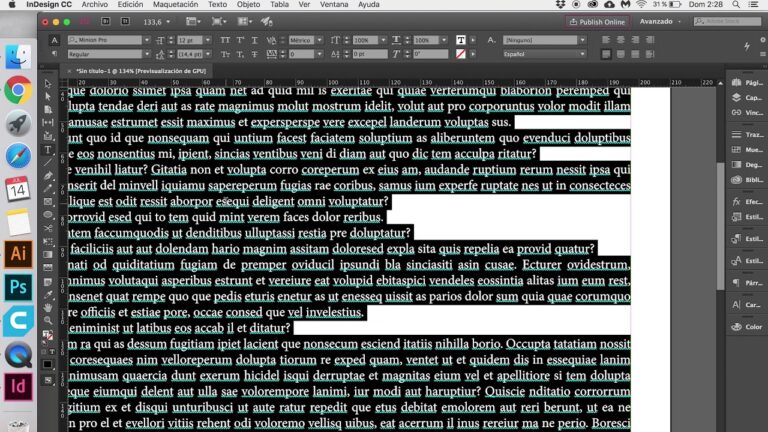The width and height of the screenshot is (768, 432).
Task: Toggle All Caps TT formatting
Action: coord(224,40)
